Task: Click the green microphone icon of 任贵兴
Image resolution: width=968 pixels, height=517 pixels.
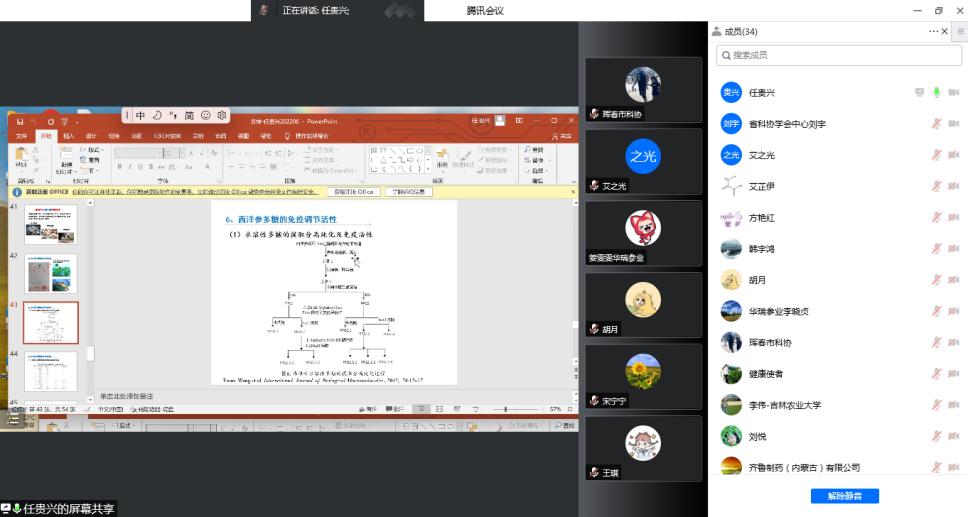Action: click(937, 93)
